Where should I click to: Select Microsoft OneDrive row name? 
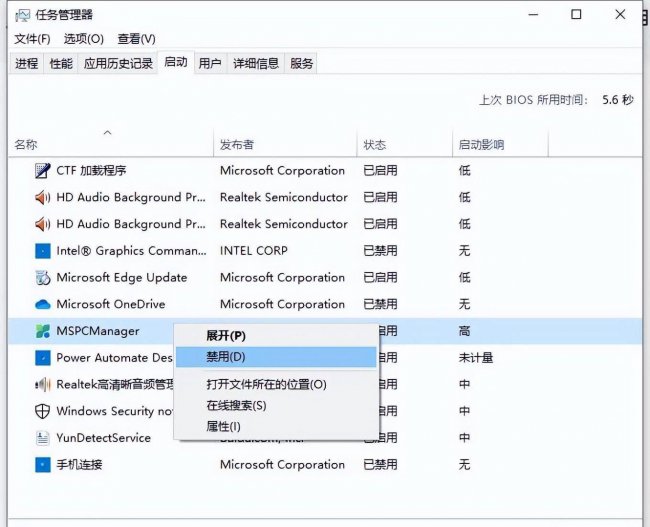[x=111, y=304]
